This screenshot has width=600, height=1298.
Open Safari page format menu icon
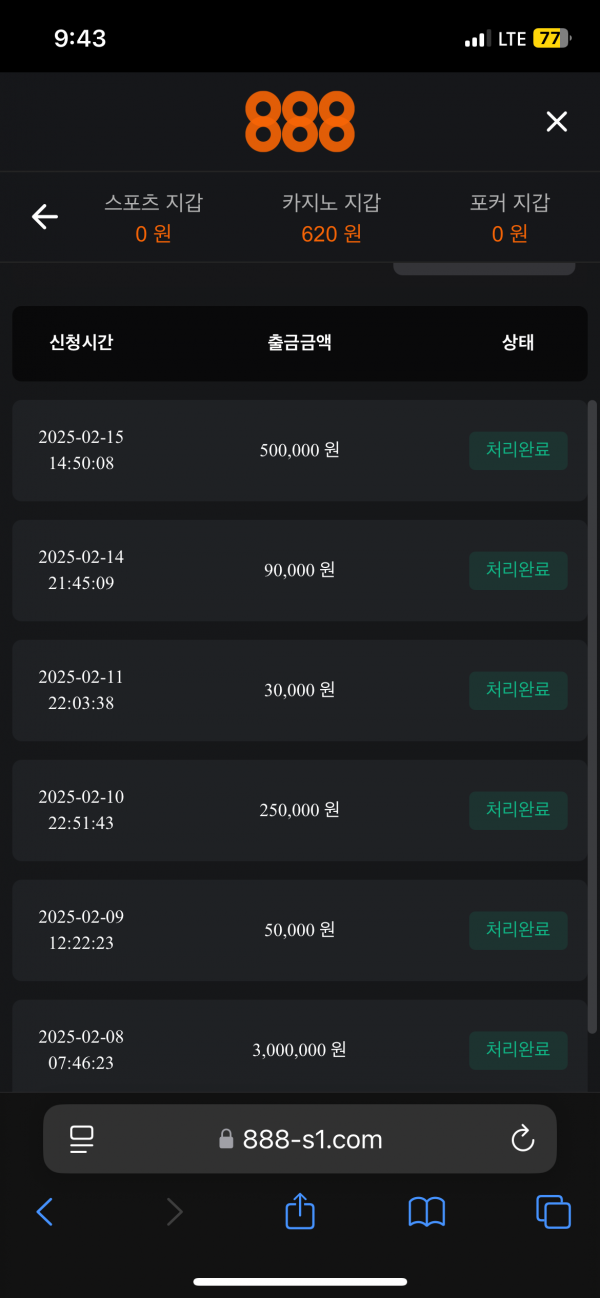point(81,1138)
